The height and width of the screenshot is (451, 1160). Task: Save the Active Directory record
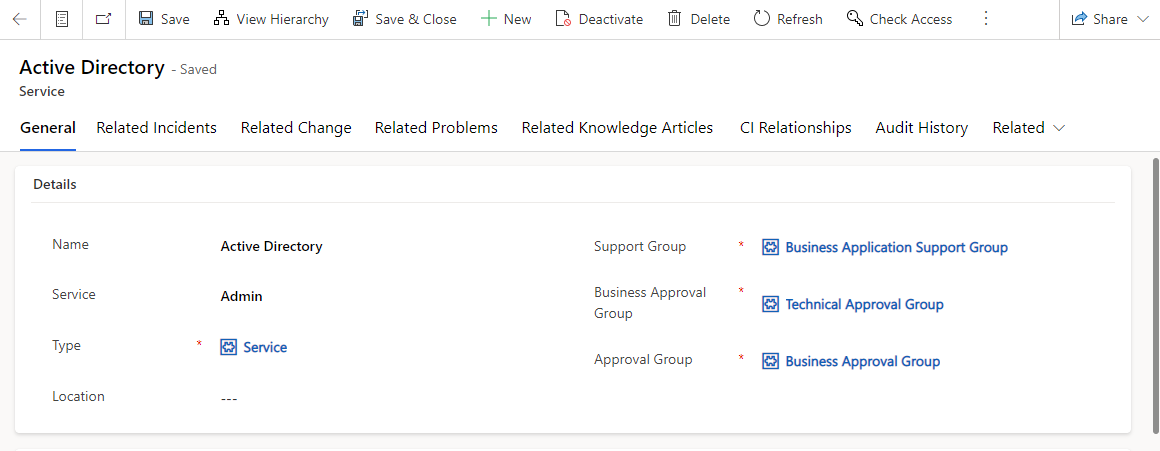tap(164, 19)
